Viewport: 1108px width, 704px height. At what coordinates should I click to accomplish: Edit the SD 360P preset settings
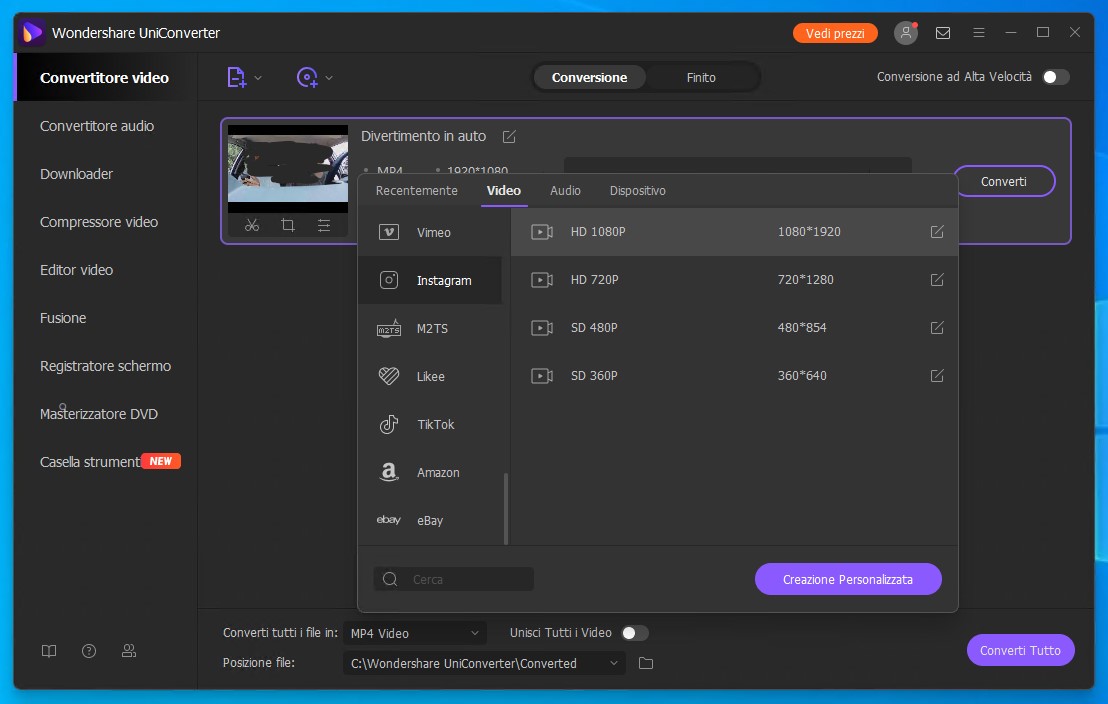click(937, 376)
